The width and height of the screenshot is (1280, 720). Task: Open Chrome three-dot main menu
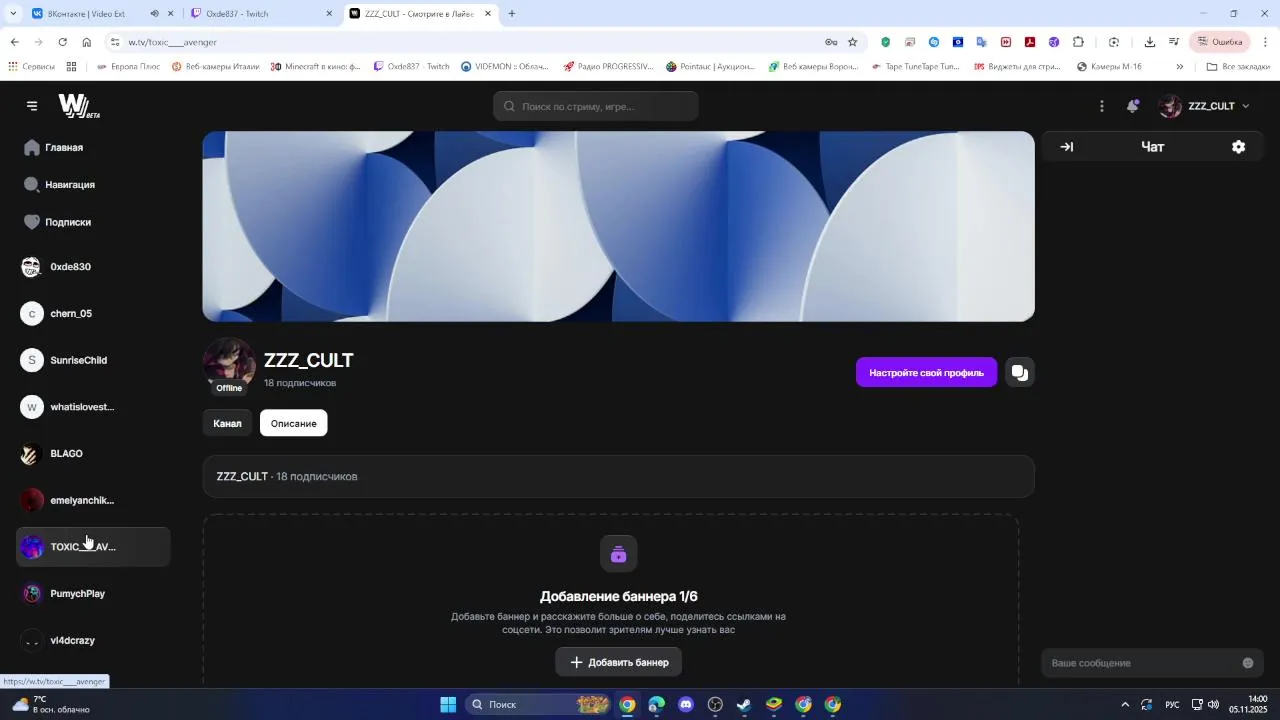(x=1265, y=42)
